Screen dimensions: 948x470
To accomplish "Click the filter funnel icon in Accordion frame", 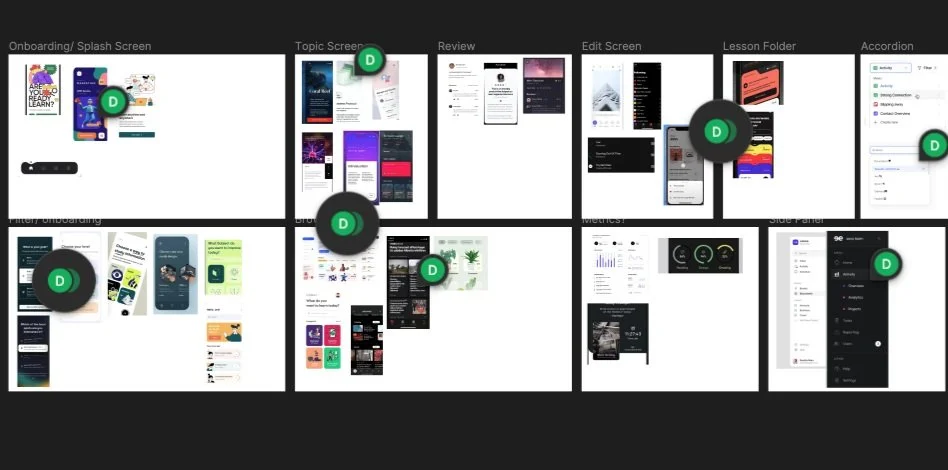I will [x=919, y=68].
